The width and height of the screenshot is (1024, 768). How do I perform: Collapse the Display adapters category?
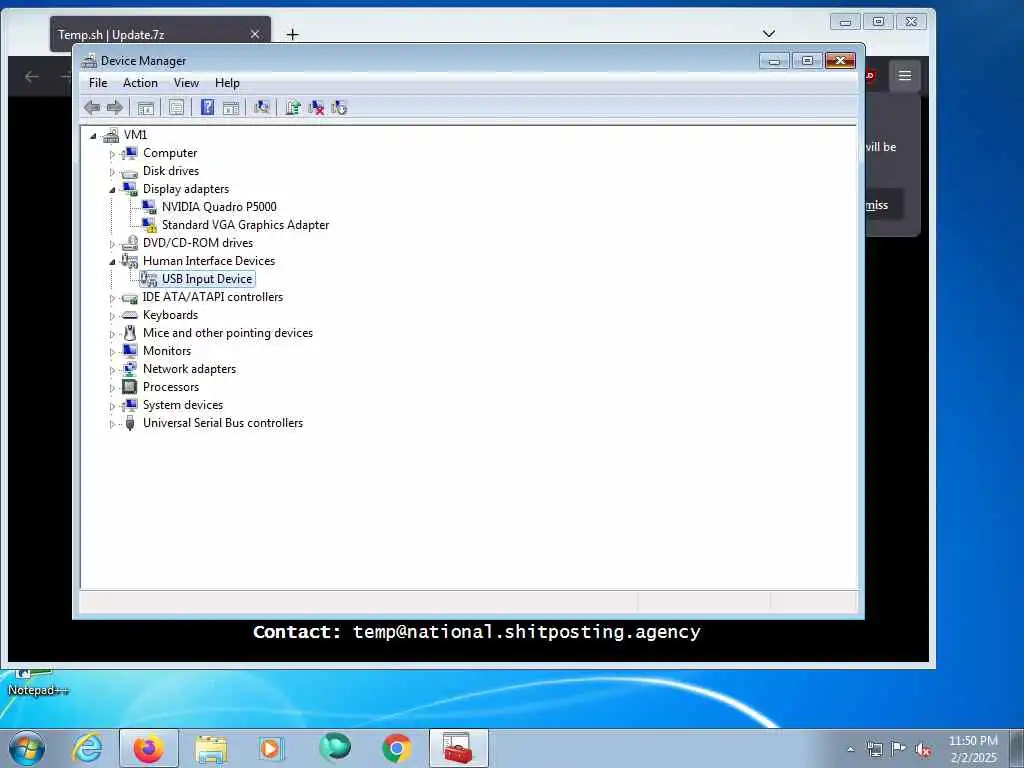112,190
